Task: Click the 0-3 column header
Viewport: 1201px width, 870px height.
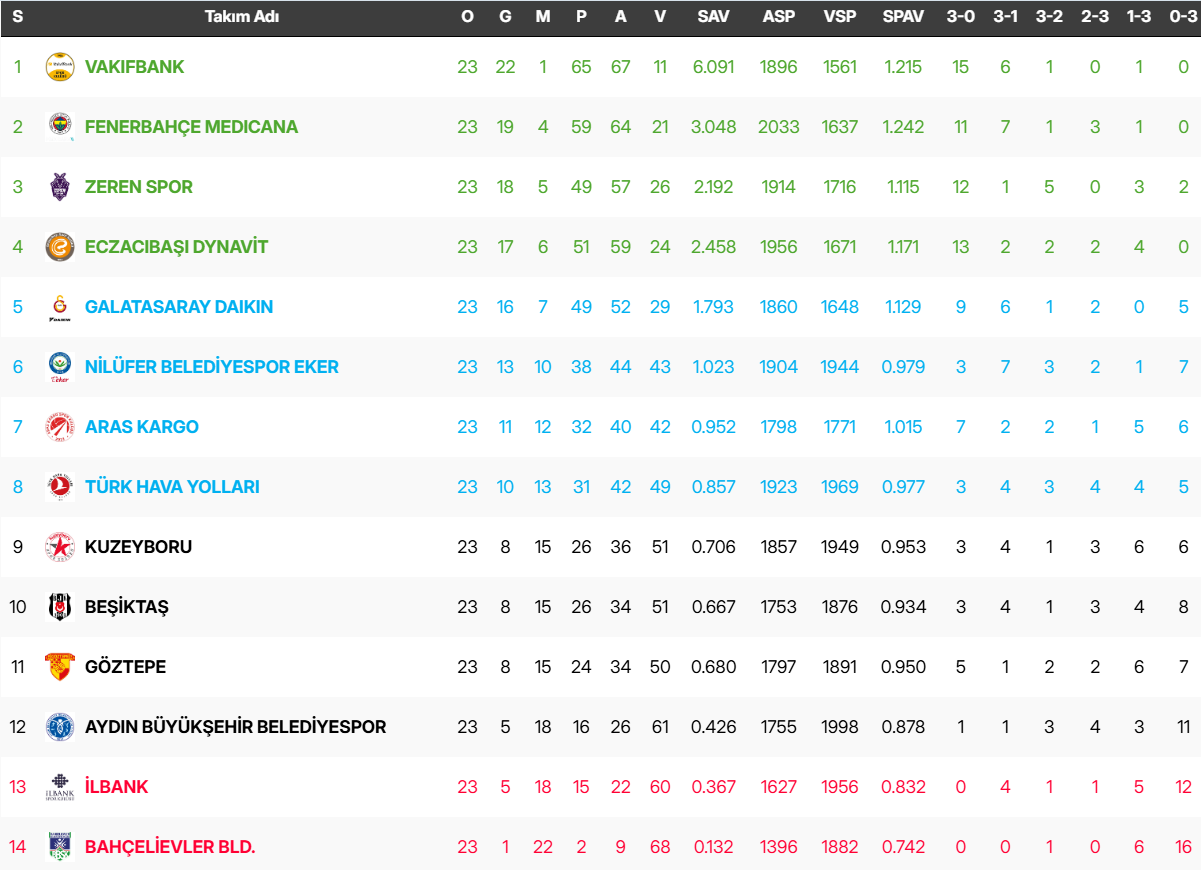Action: tap(1183, 17)
